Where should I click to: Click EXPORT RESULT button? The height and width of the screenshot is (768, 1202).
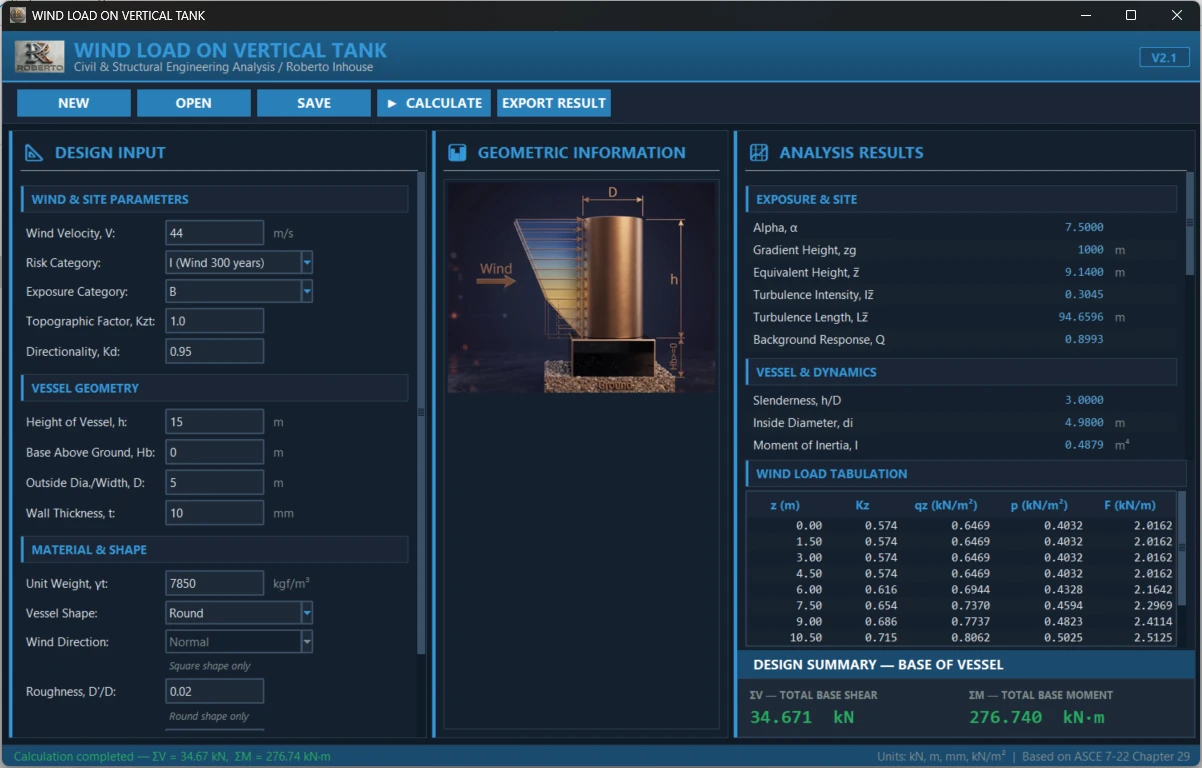coord(554,103)
